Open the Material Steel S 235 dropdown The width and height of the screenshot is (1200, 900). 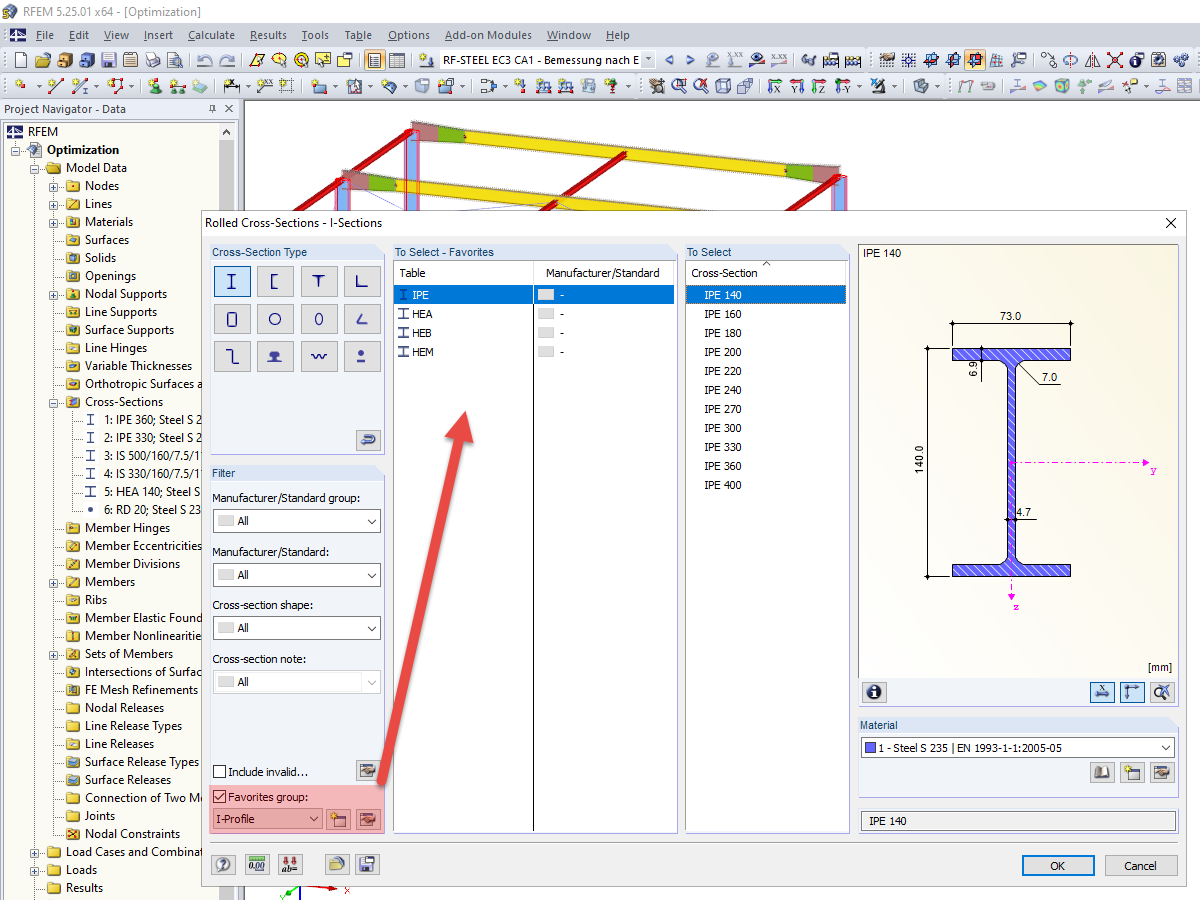[x=1017, y=748]
